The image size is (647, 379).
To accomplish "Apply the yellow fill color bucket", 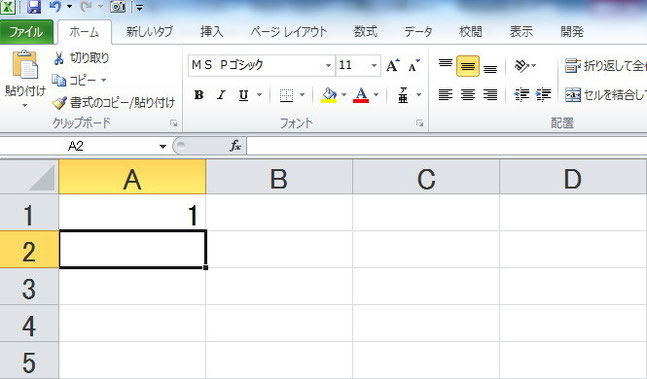I will point(329,95).
